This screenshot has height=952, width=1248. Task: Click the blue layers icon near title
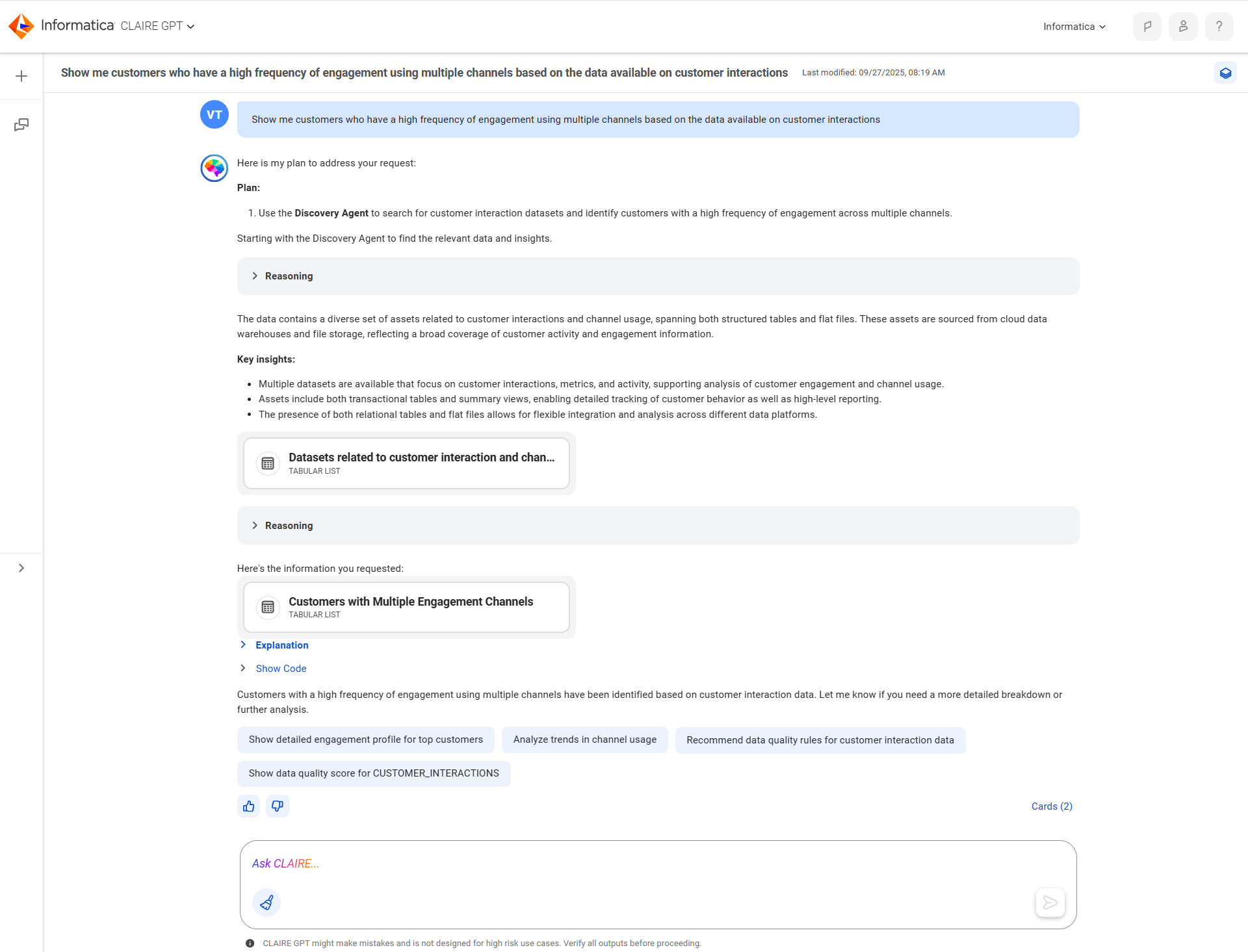point(1225,73)
